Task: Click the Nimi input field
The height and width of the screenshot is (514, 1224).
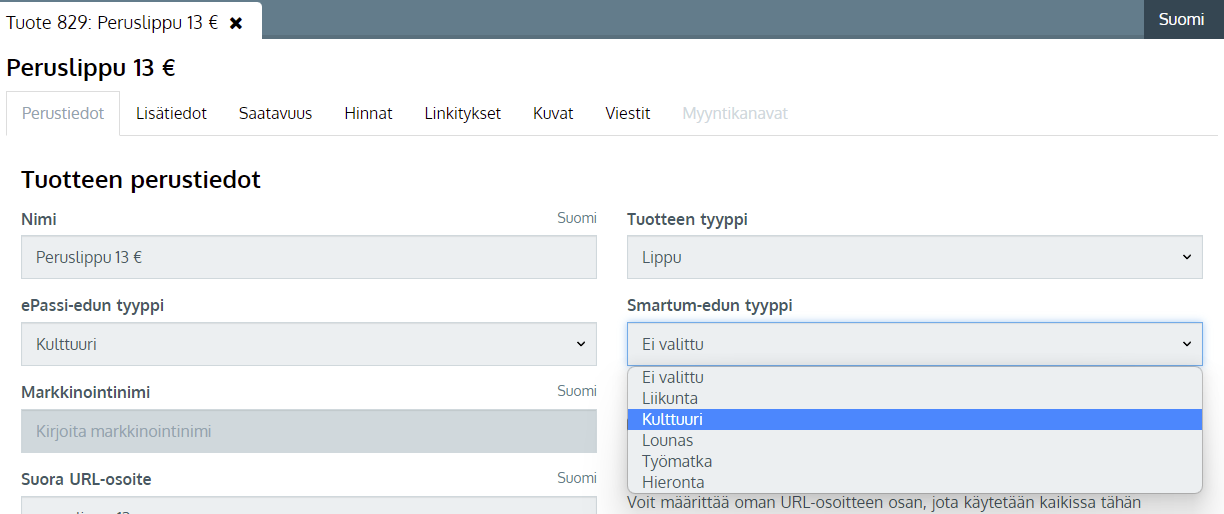Action: (x=308, y=257)
